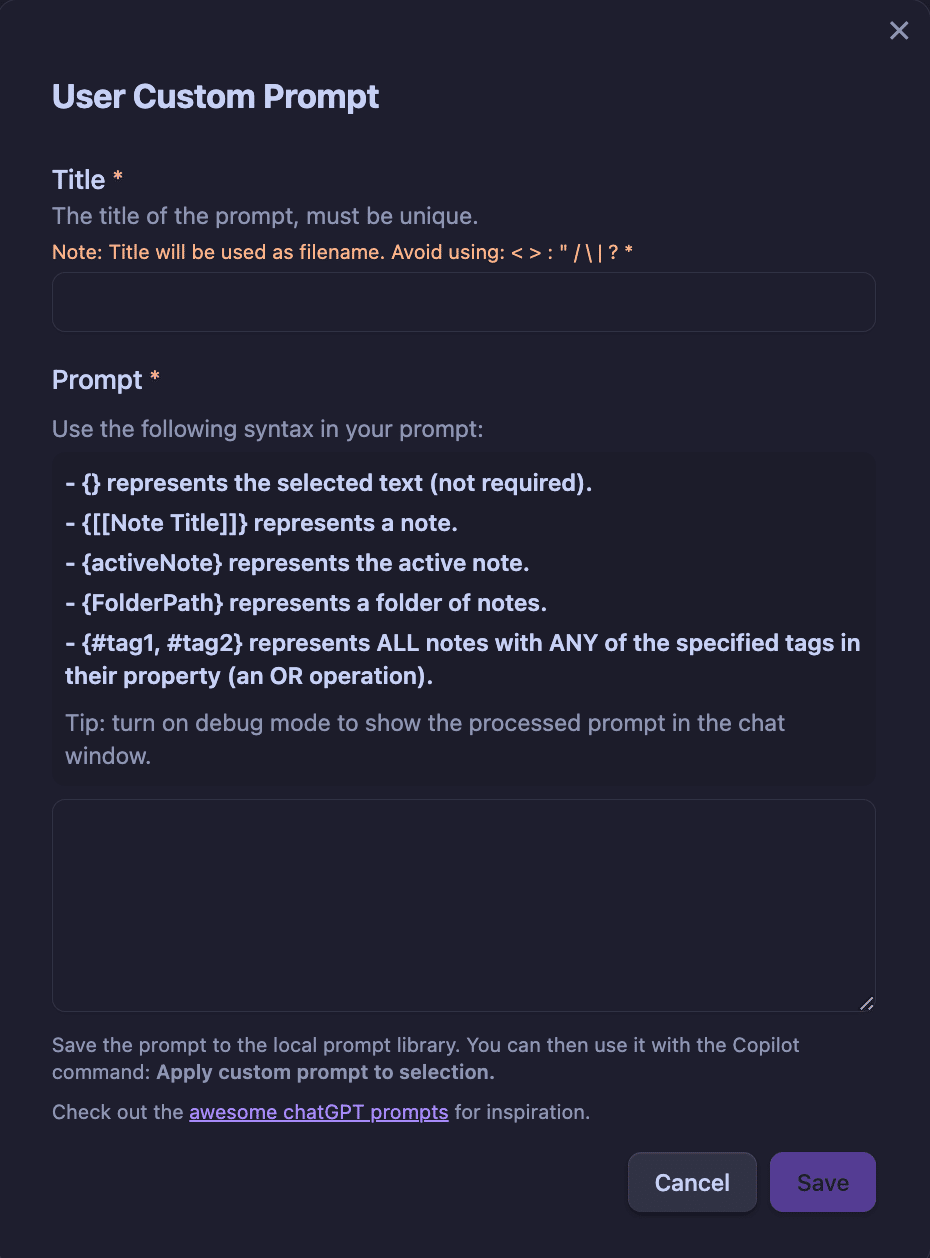The width and height of the screenshot is (930, 1258).
Task: Click the Apply custom prompt to selection text
Action: tap(326, 1073)
